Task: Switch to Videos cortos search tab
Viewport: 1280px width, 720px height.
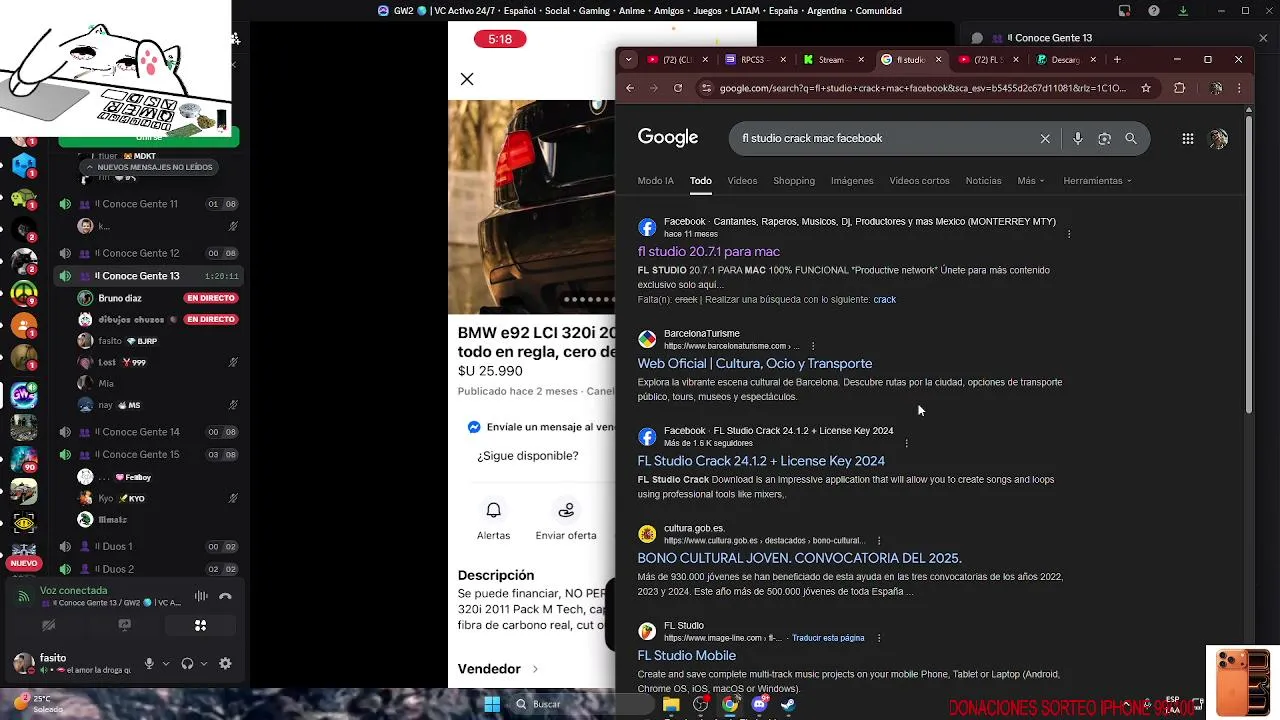Action: coord(919,181)
